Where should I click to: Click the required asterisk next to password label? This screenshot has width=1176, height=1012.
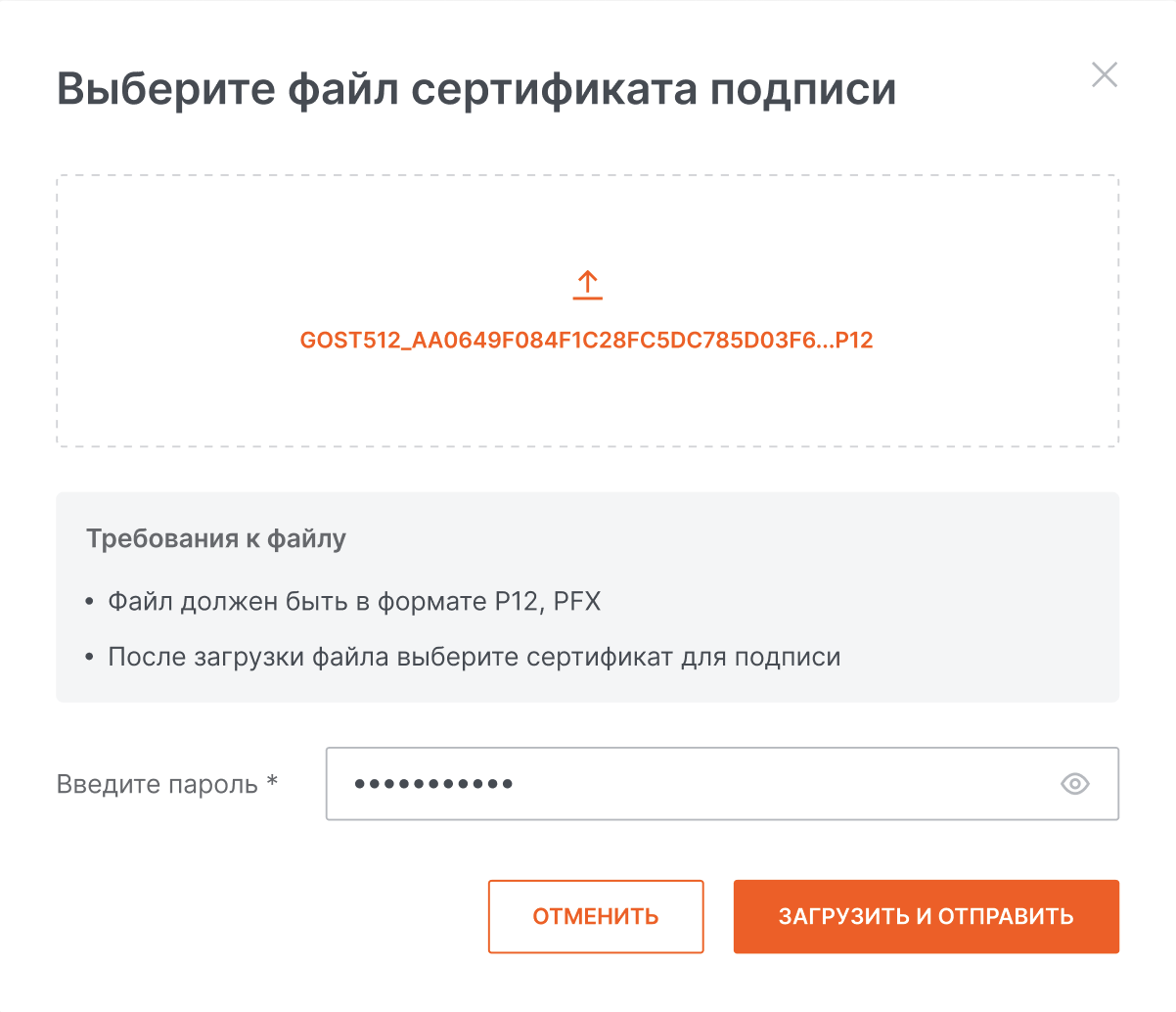[273, 781]
